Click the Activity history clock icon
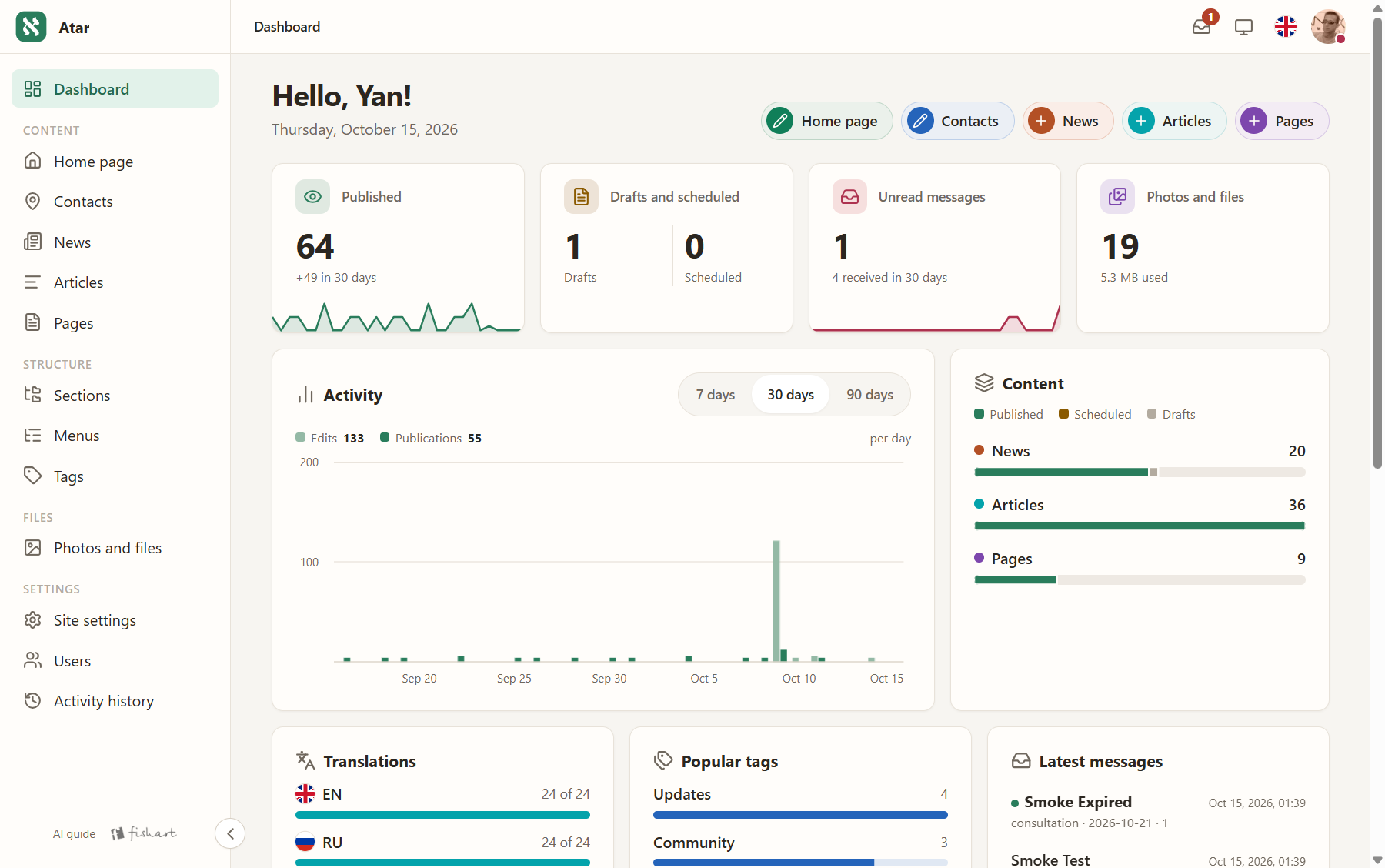 32,701
